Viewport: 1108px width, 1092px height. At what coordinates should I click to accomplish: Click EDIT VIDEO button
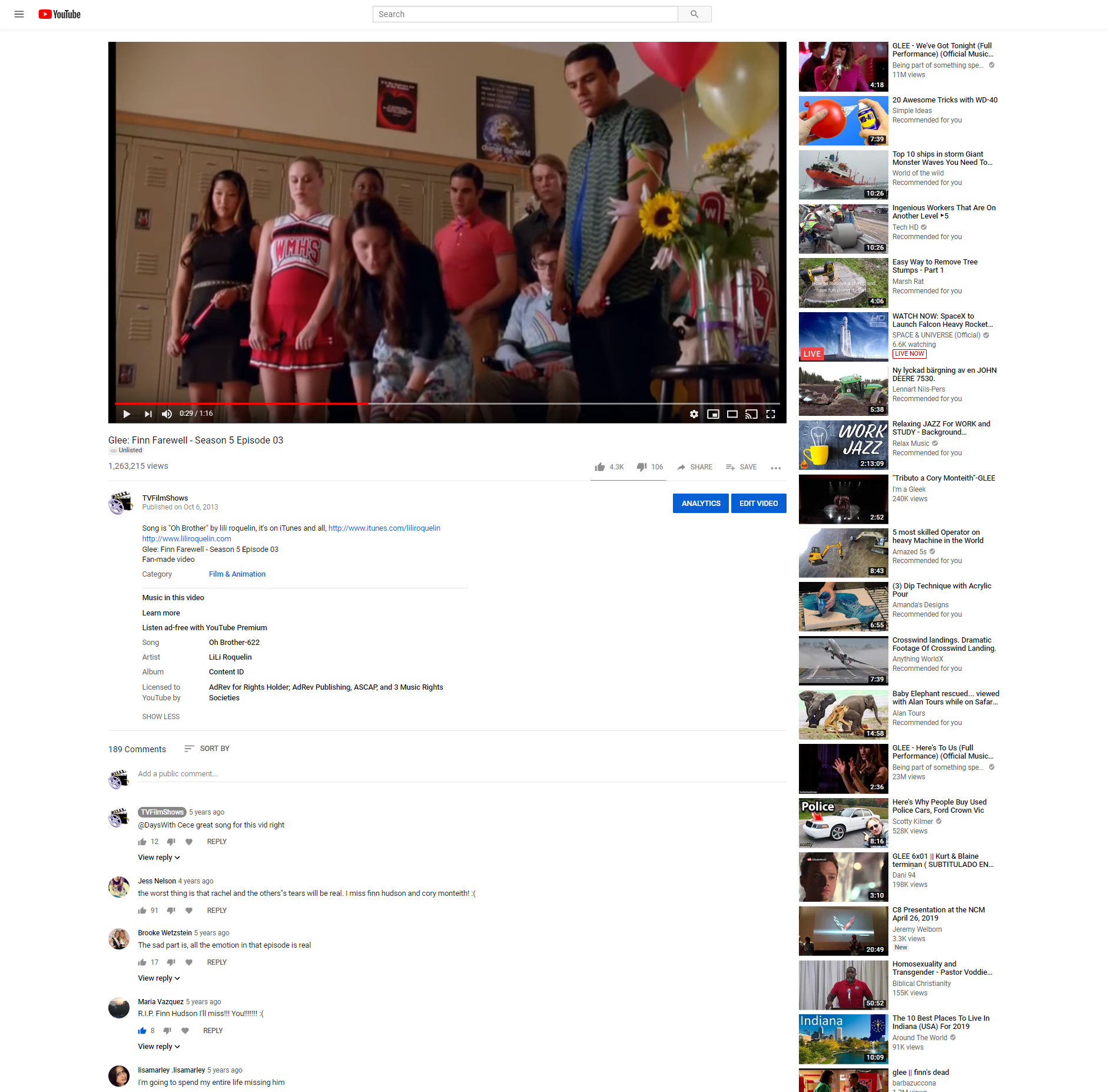click(758, 504)
